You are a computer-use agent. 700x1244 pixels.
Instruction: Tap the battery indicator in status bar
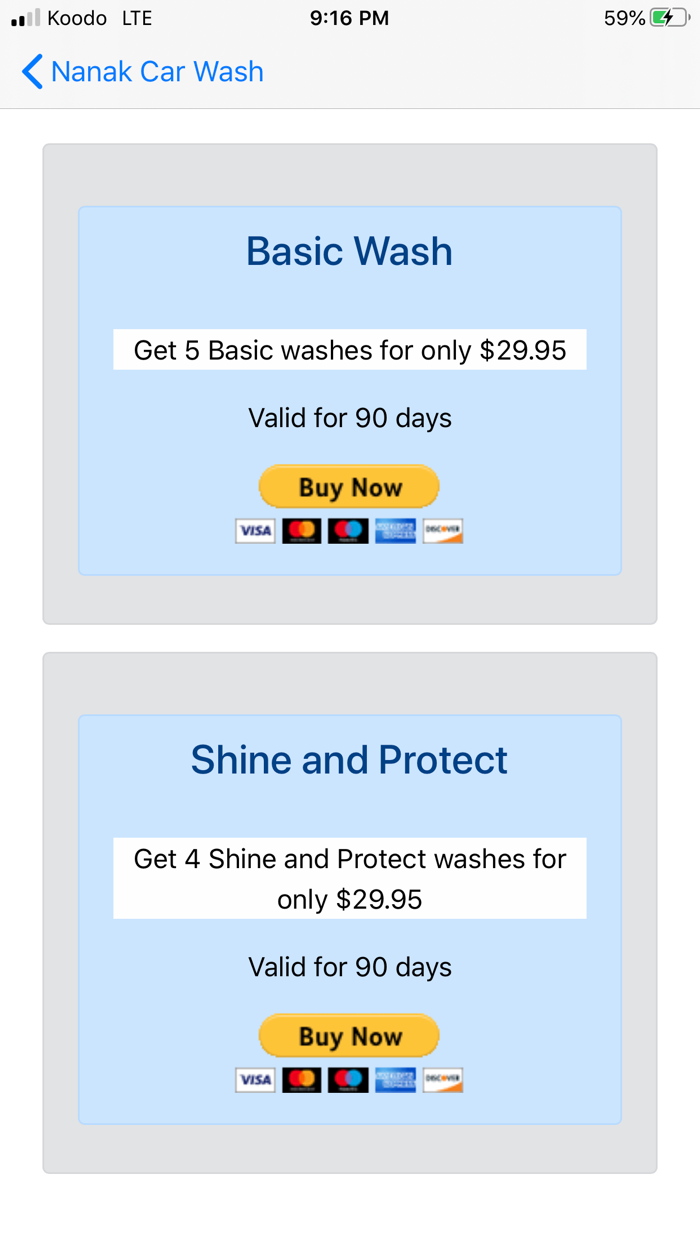pyautogui.click(x=668, y=18)
